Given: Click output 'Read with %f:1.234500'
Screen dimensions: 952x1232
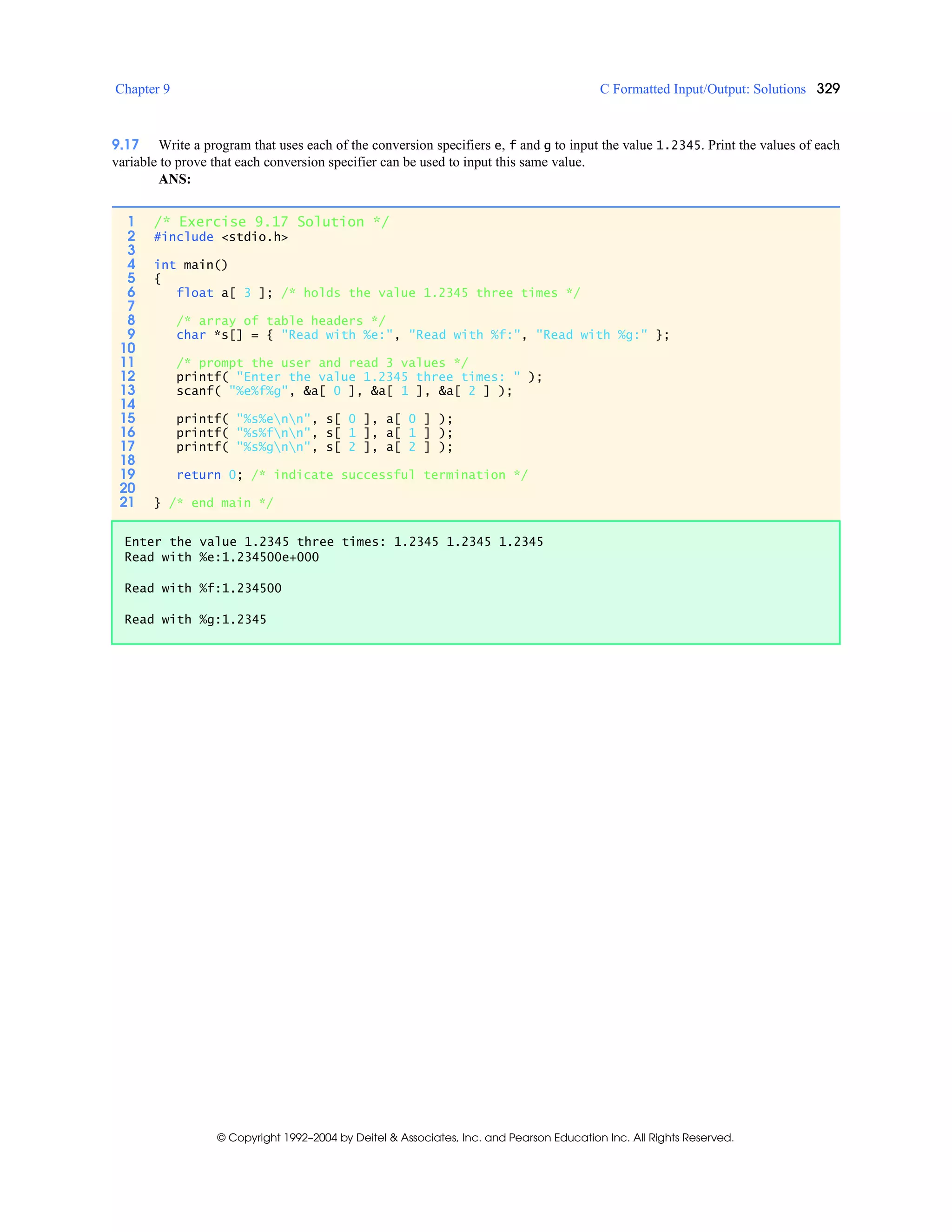Looking at the screenshot, I should [203, 589].
